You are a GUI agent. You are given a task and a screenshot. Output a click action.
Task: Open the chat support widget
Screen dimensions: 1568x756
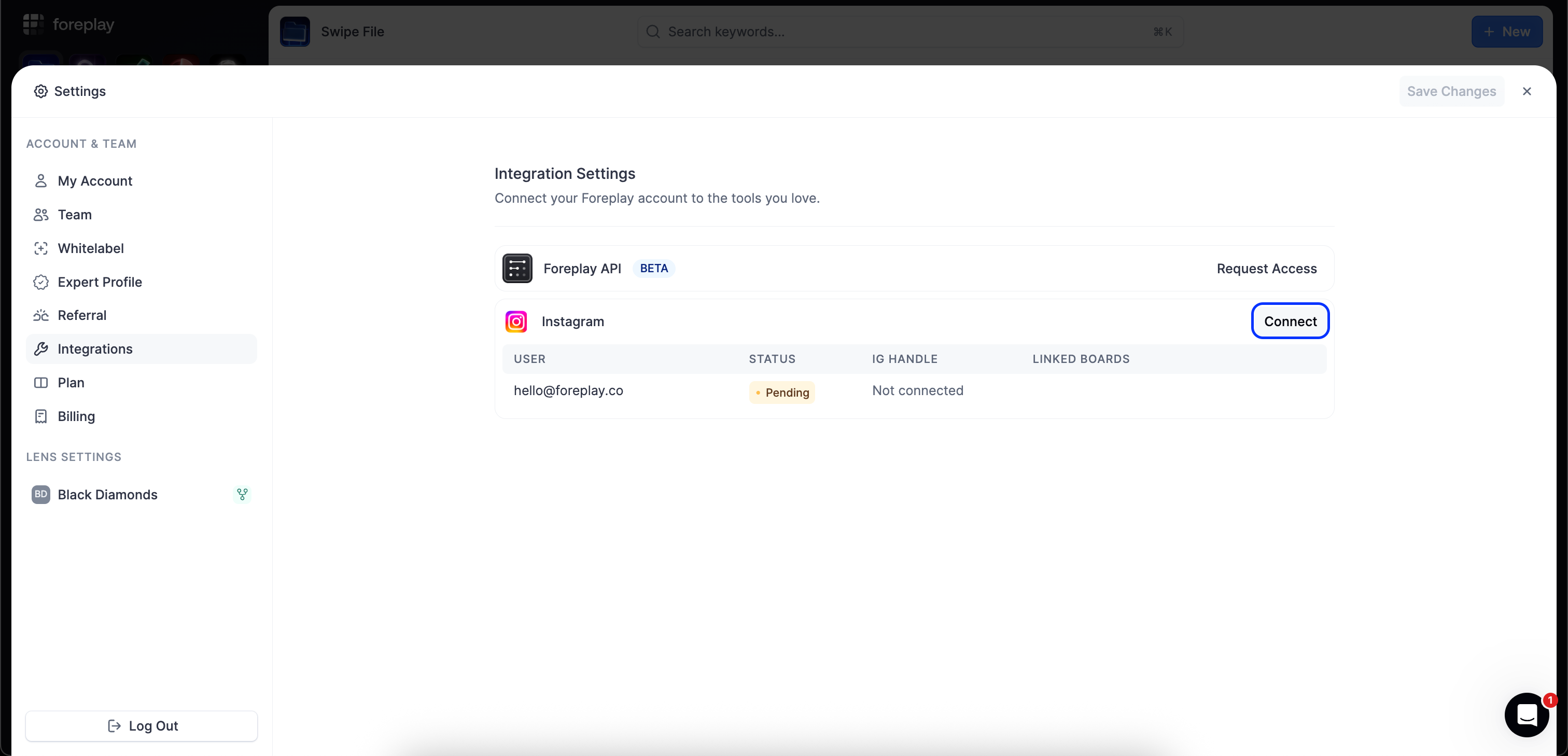click(1527, 715)
